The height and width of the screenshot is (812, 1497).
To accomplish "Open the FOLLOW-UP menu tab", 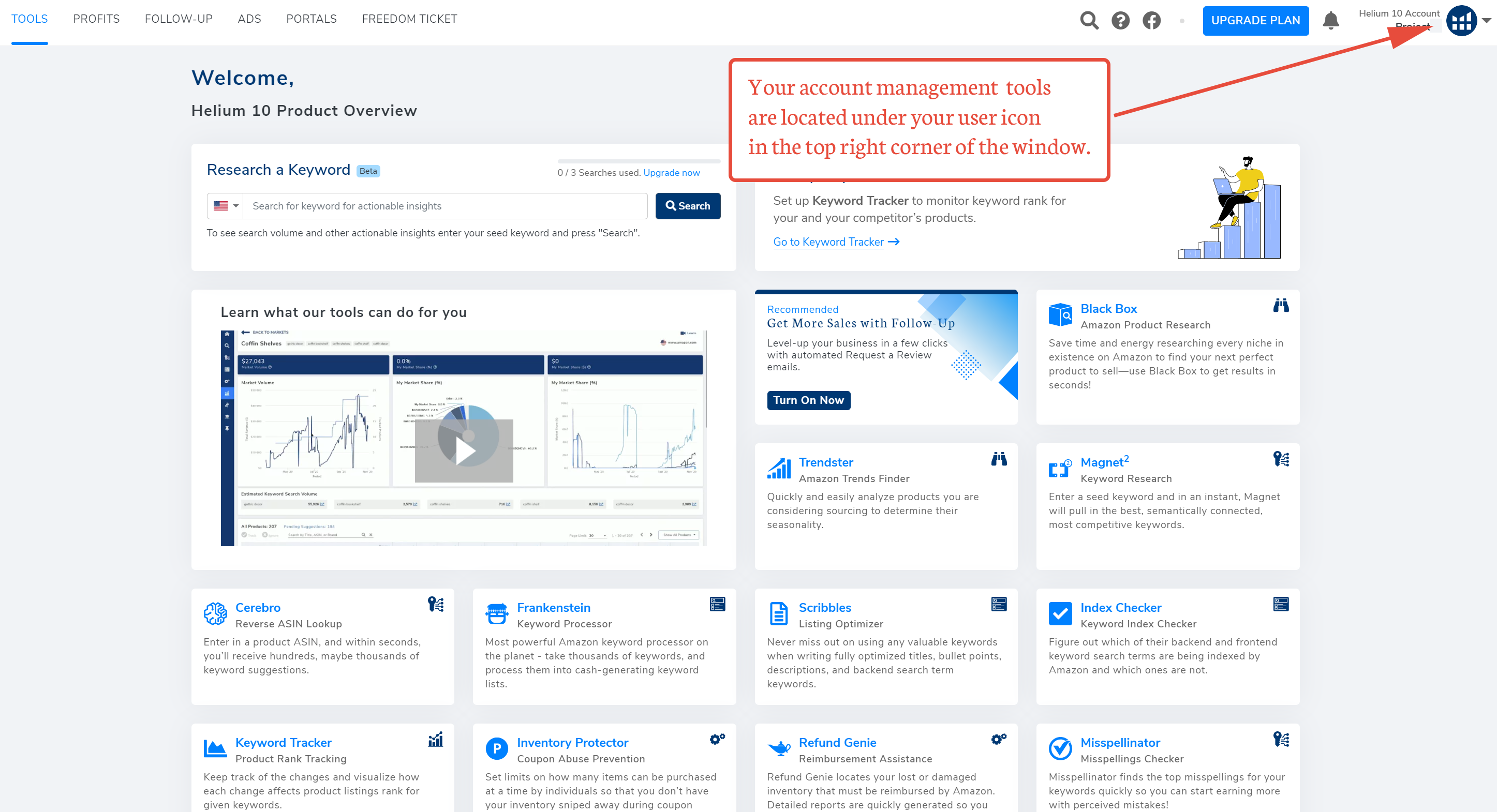I will [x=179, y=19].
